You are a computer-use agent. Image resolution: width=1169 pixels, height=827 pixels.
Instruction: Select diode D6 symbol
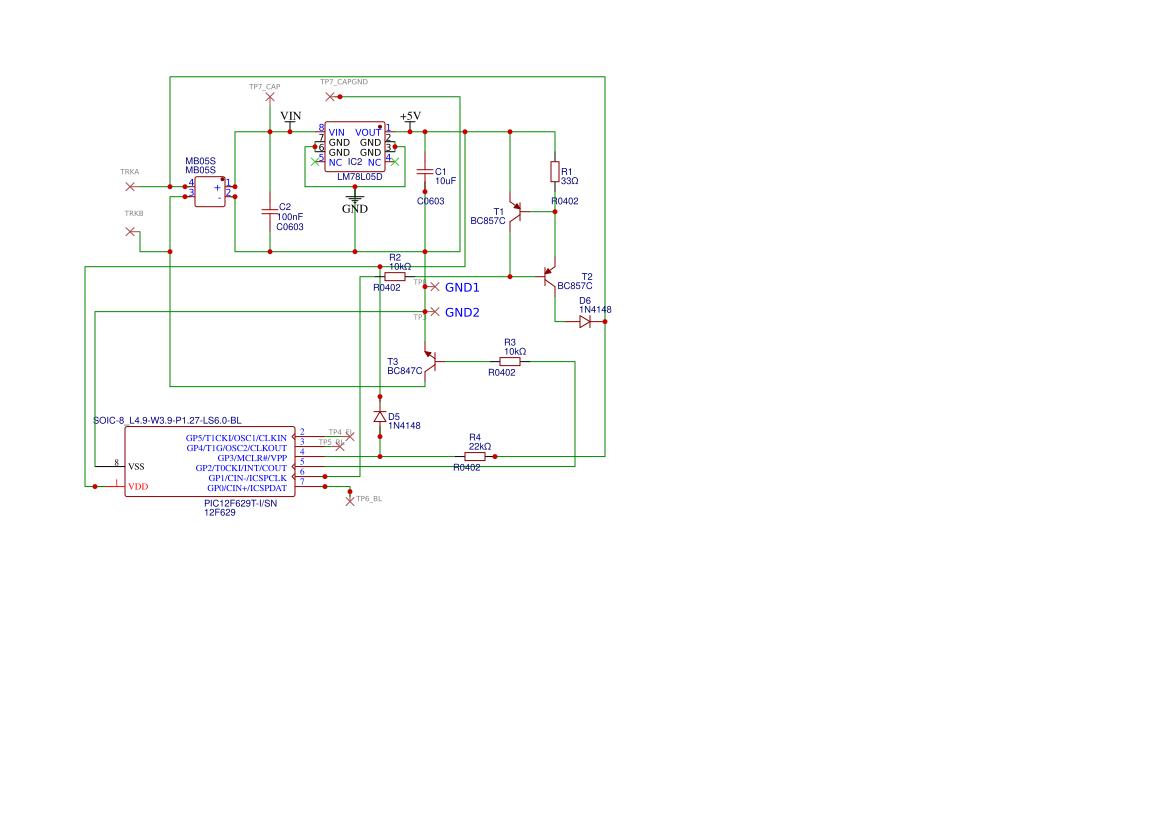(x=585, y=321)
